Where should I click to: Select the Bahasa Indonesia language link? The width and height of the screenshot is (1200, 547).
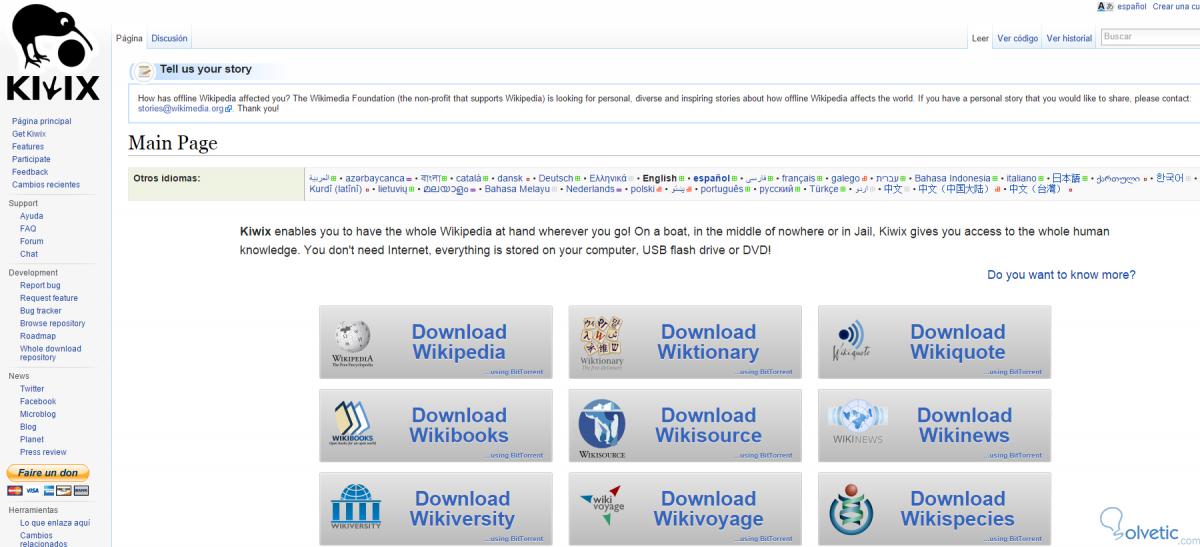(x=952, y=178)
